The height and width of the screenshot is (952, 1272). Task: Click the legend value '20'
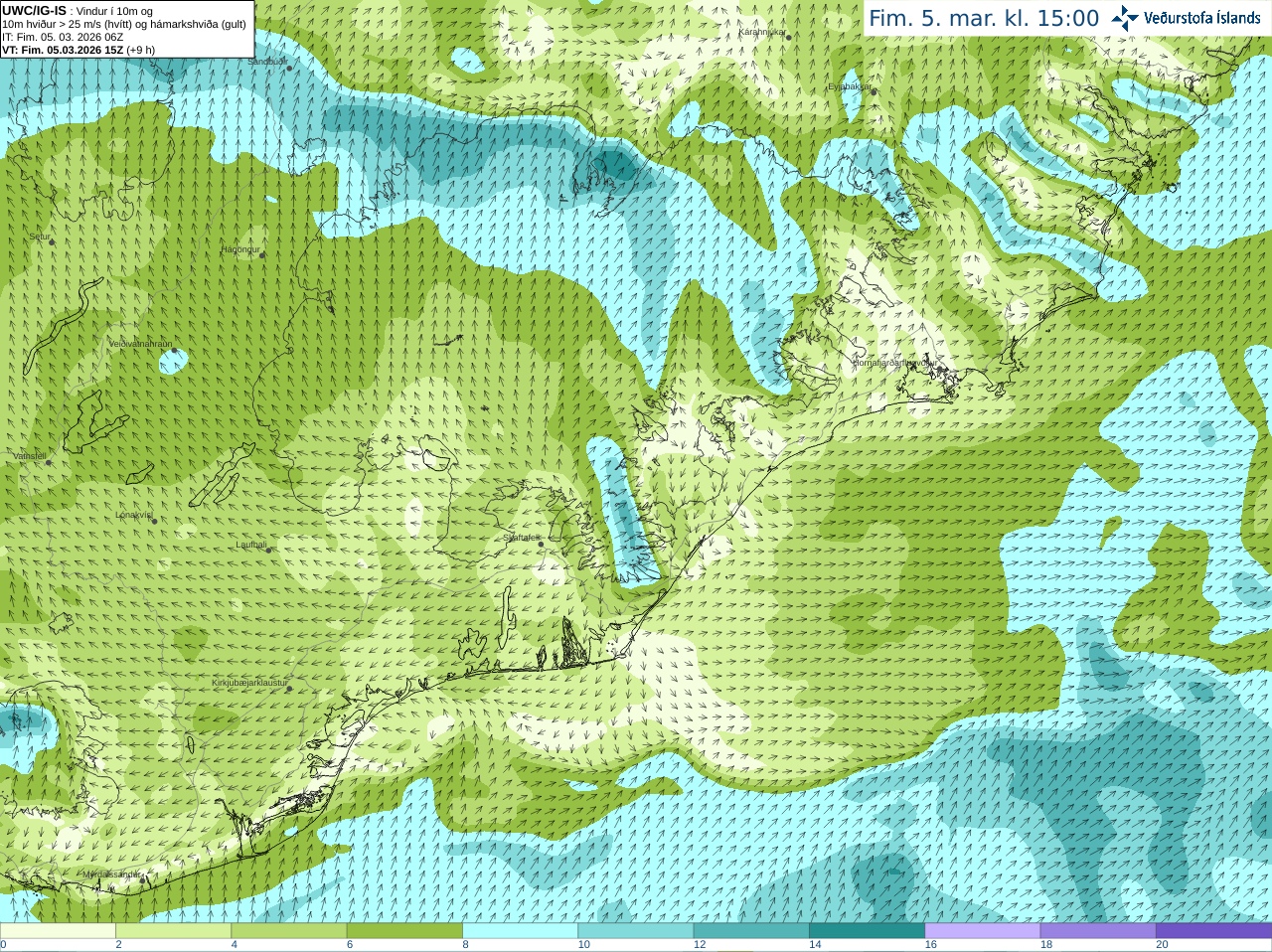coord(1162,945)
